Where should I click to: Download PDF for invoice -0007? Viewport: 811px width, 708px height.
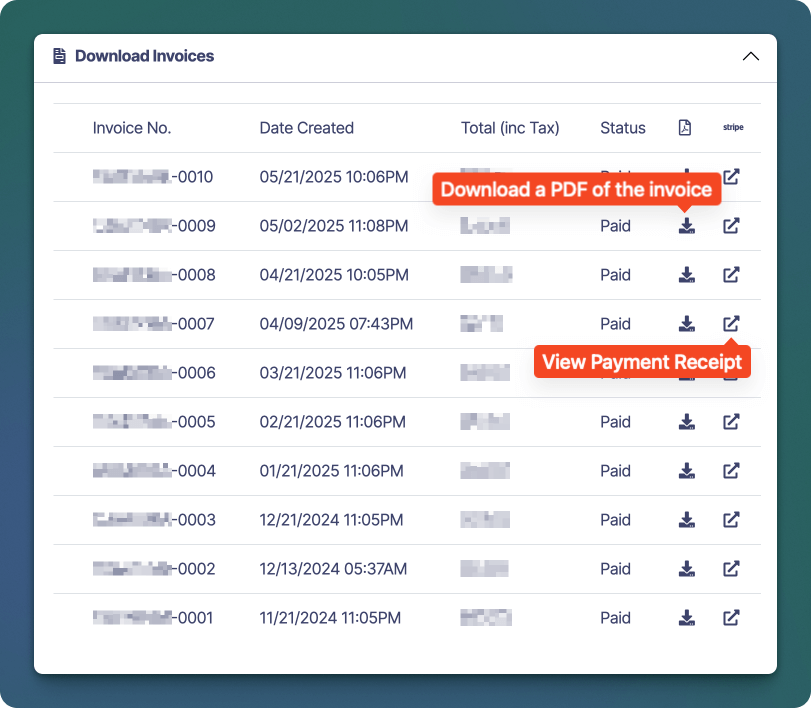tap(686, 324)
